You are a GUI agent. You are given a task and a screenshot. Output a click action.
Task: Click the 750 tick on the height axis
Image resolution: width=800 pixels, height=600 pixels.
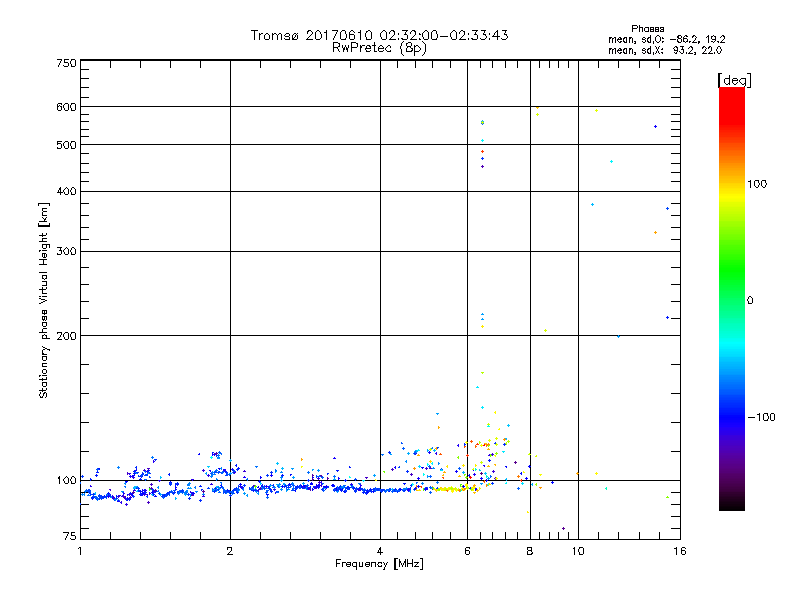tap(66, 63)
